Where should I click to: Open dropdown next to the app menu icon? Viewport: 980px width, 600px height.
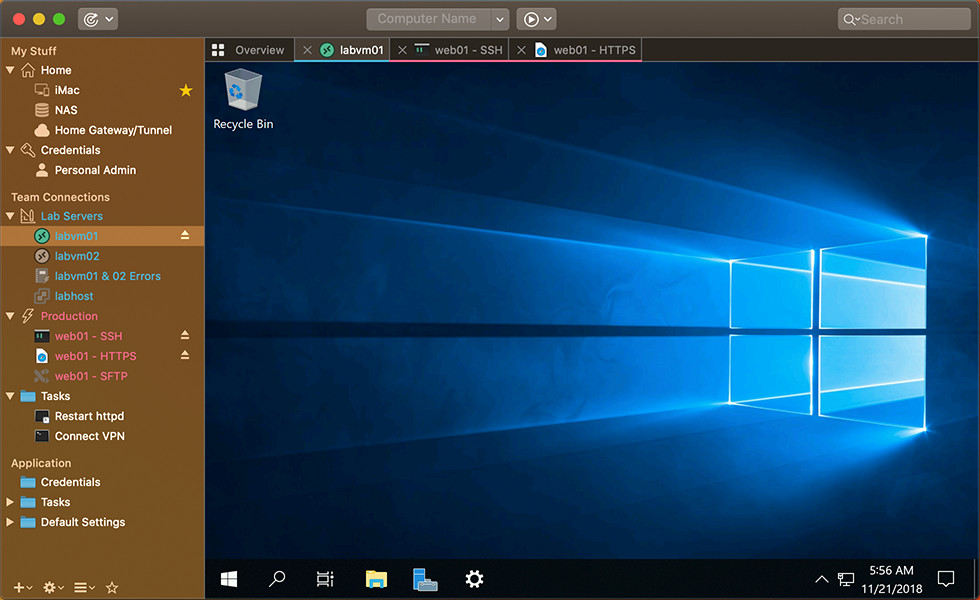pos(109,19)
